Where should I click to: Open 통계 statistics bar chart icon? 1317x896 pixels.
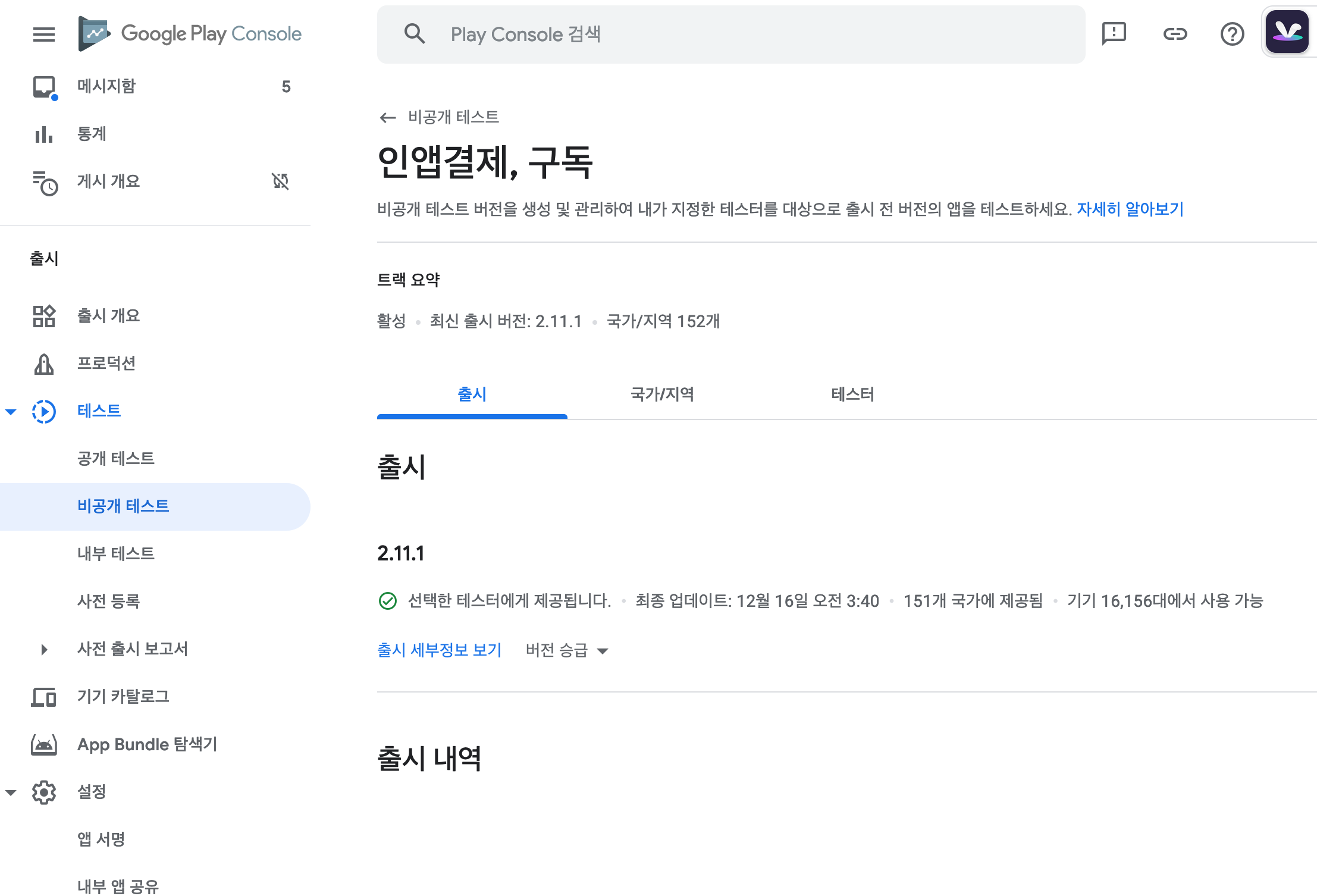pyautogui.click(x=43, y=134)
